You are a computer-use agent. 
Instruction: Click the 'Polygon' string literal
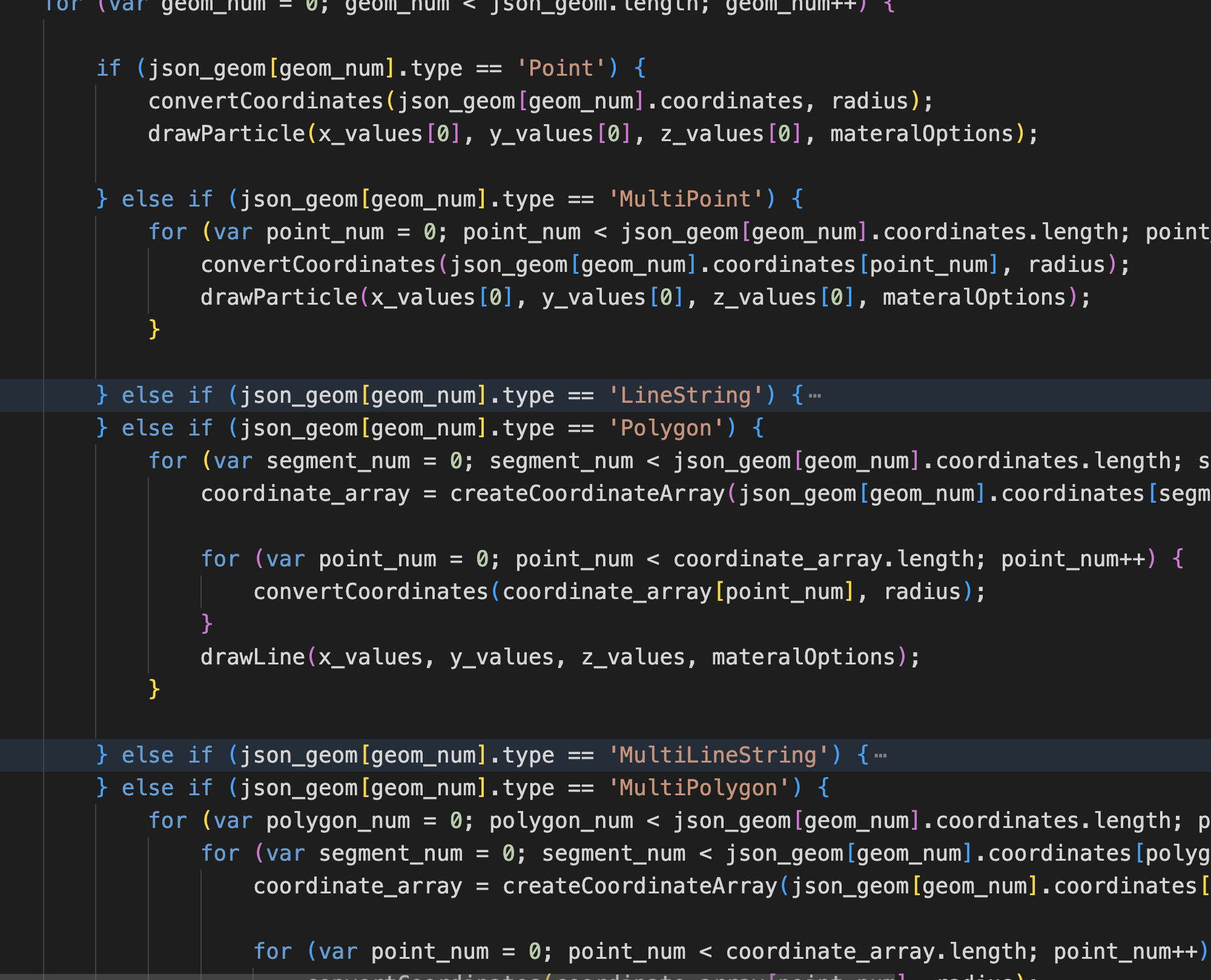[x=666, y=428]
